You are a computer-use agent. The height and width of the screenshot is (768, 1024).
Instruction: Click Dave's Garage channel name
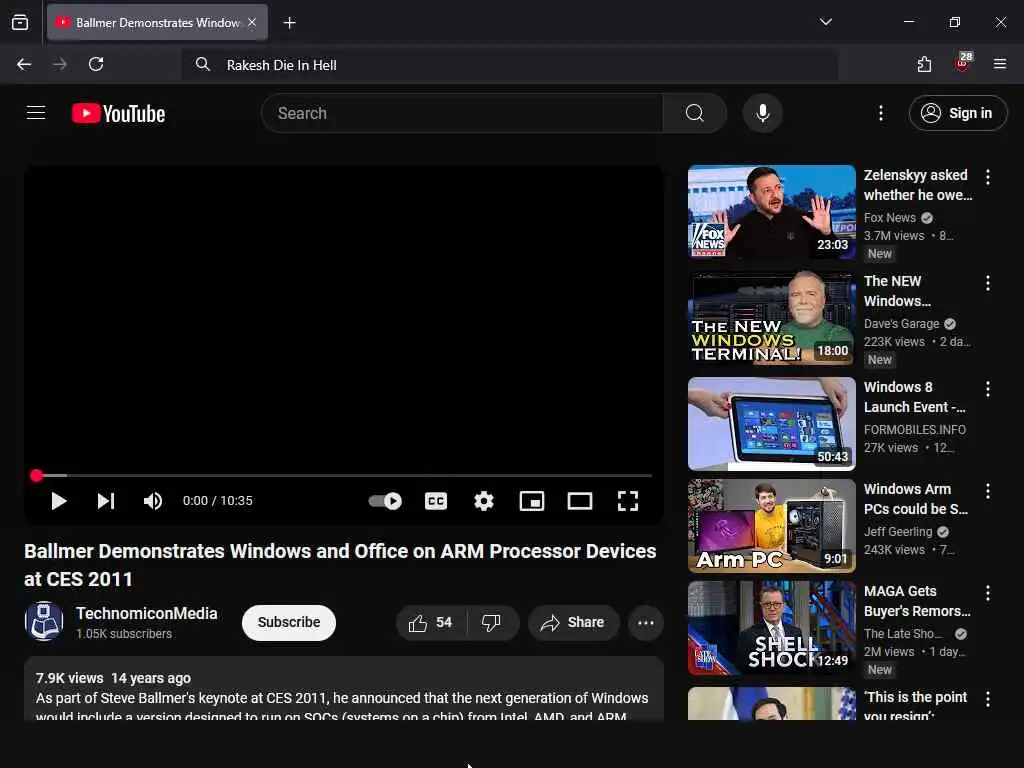coord(901,323)
